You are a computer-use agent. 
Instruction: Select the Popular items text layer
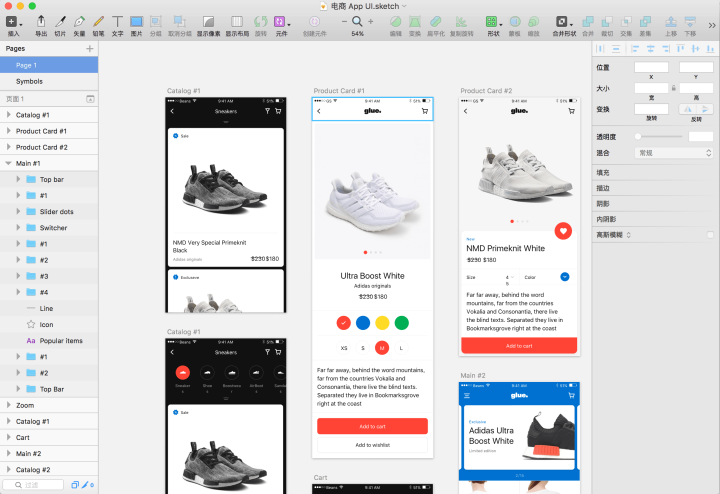49,341
